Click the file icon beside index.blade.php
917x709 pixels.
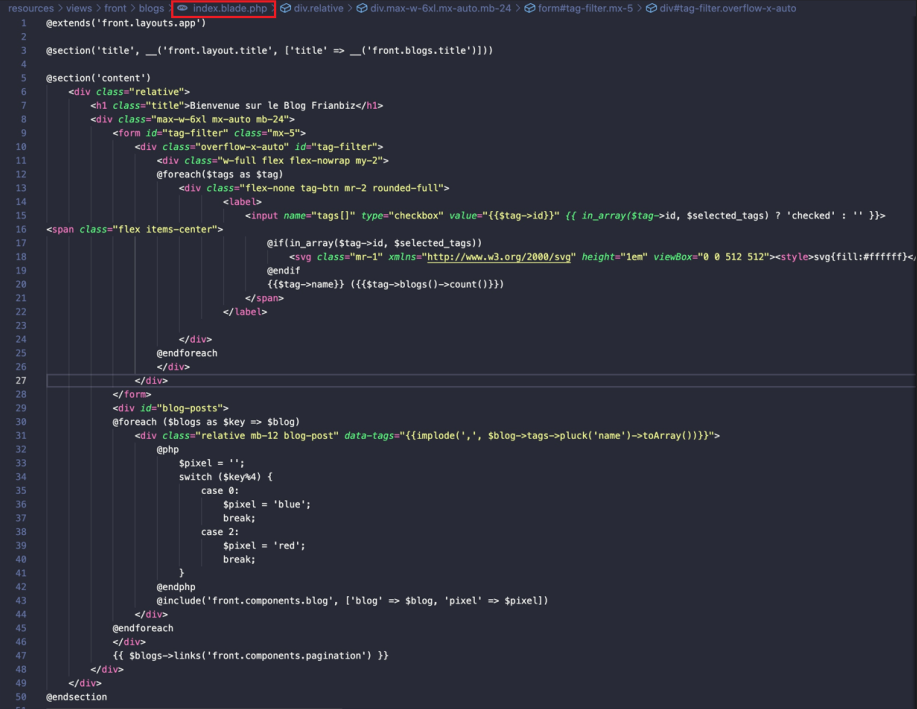(x=182, y=8)
